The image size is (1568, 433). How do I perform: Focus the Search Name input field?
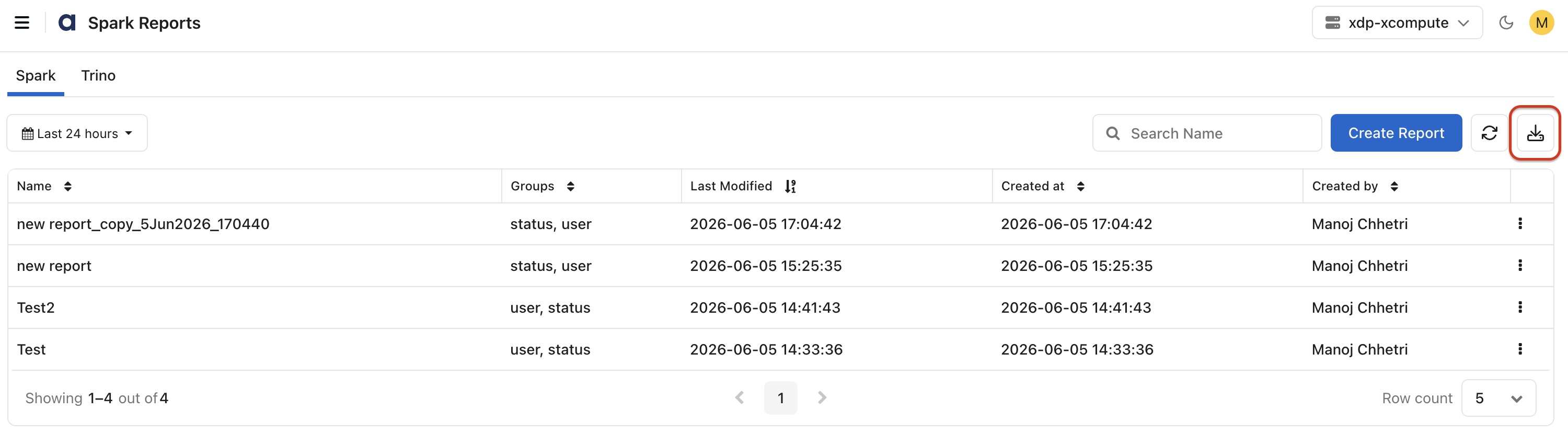1206,133
